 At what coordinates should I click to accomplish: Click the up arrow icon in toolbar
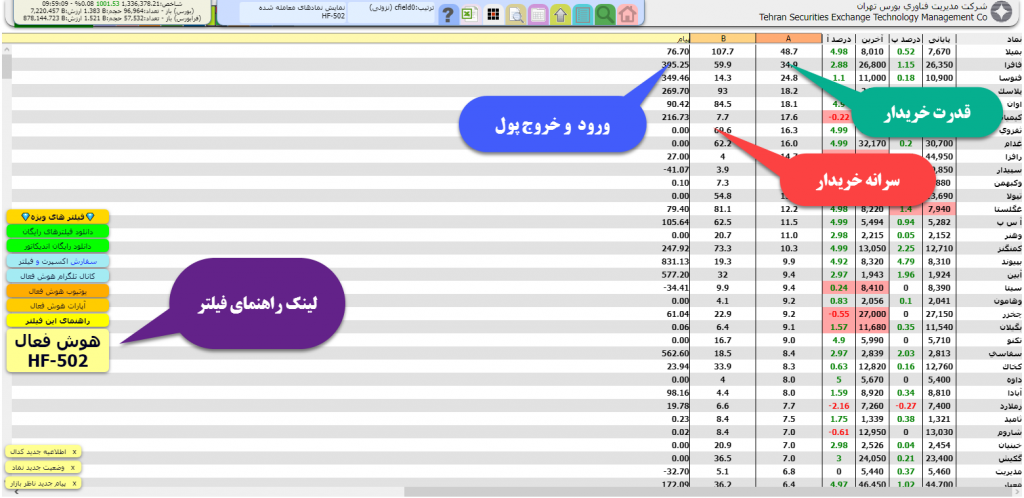click(561, 14)
